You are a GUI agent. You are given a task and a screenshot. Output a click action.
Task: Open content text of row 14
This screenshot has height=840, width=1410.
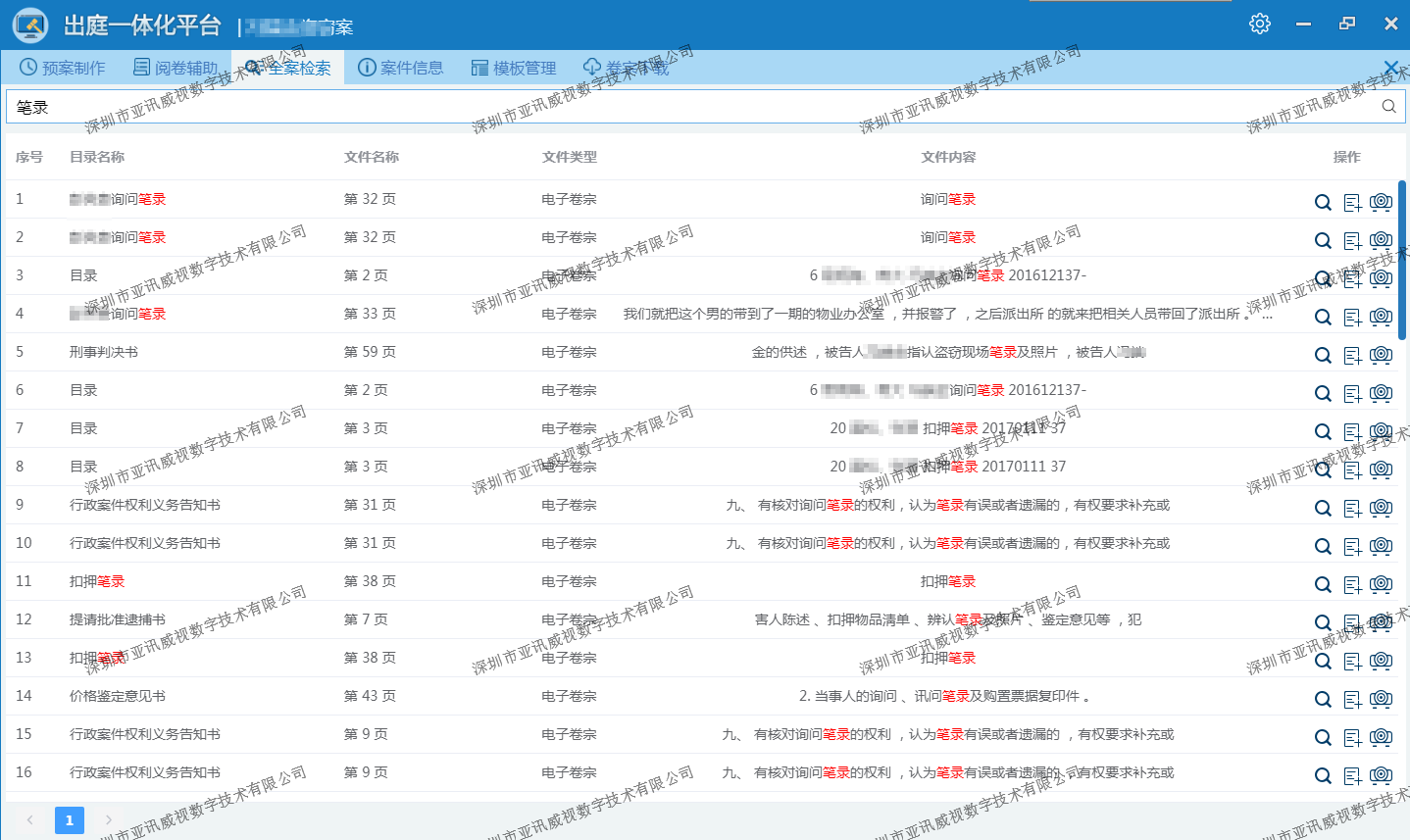[947, 696]
